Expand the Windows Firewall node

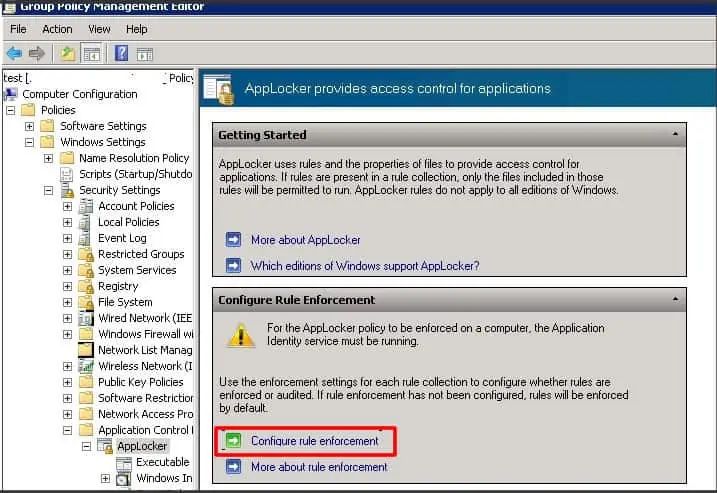coord(67,334)
